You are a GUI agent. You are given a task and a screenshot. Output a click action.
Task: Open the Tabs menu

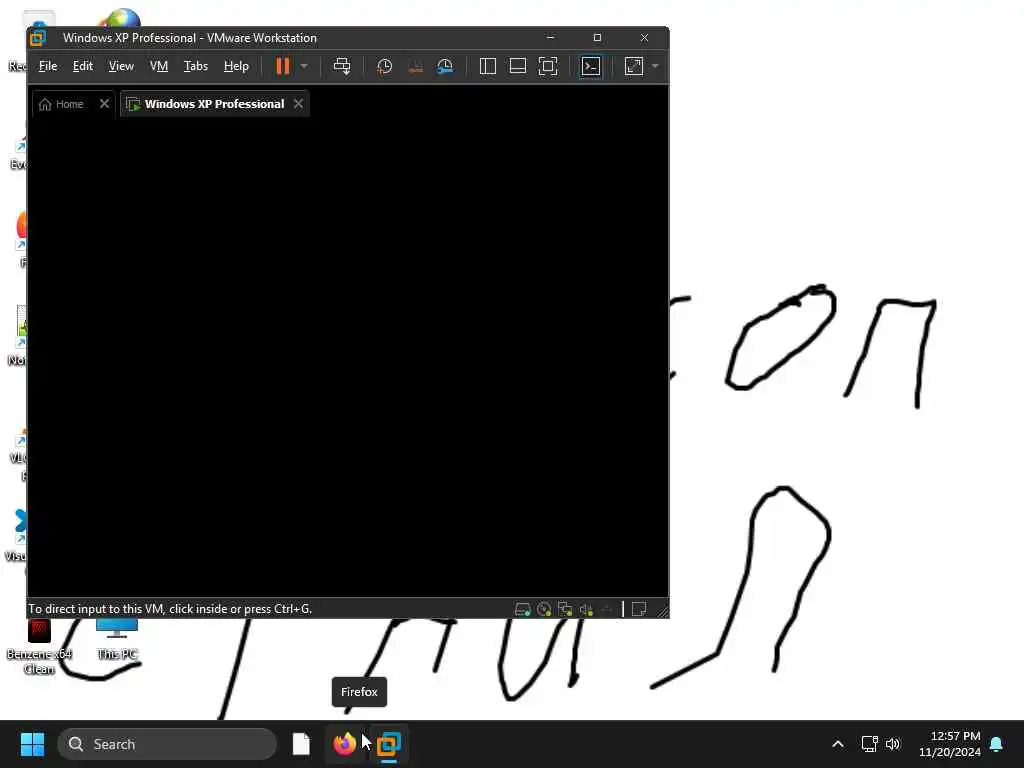click(x=195, y=66)
